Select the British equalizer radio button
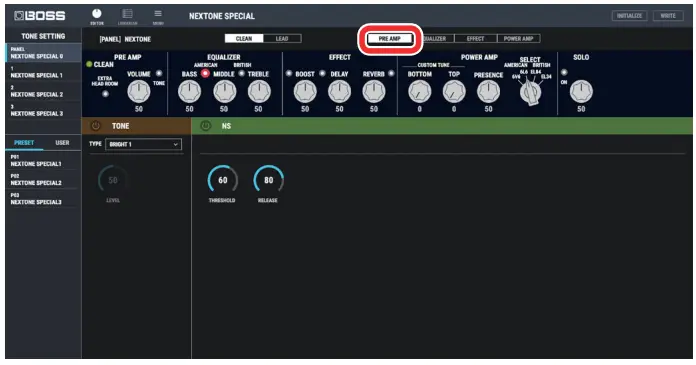696x365 pixels. tap(241, 73)
